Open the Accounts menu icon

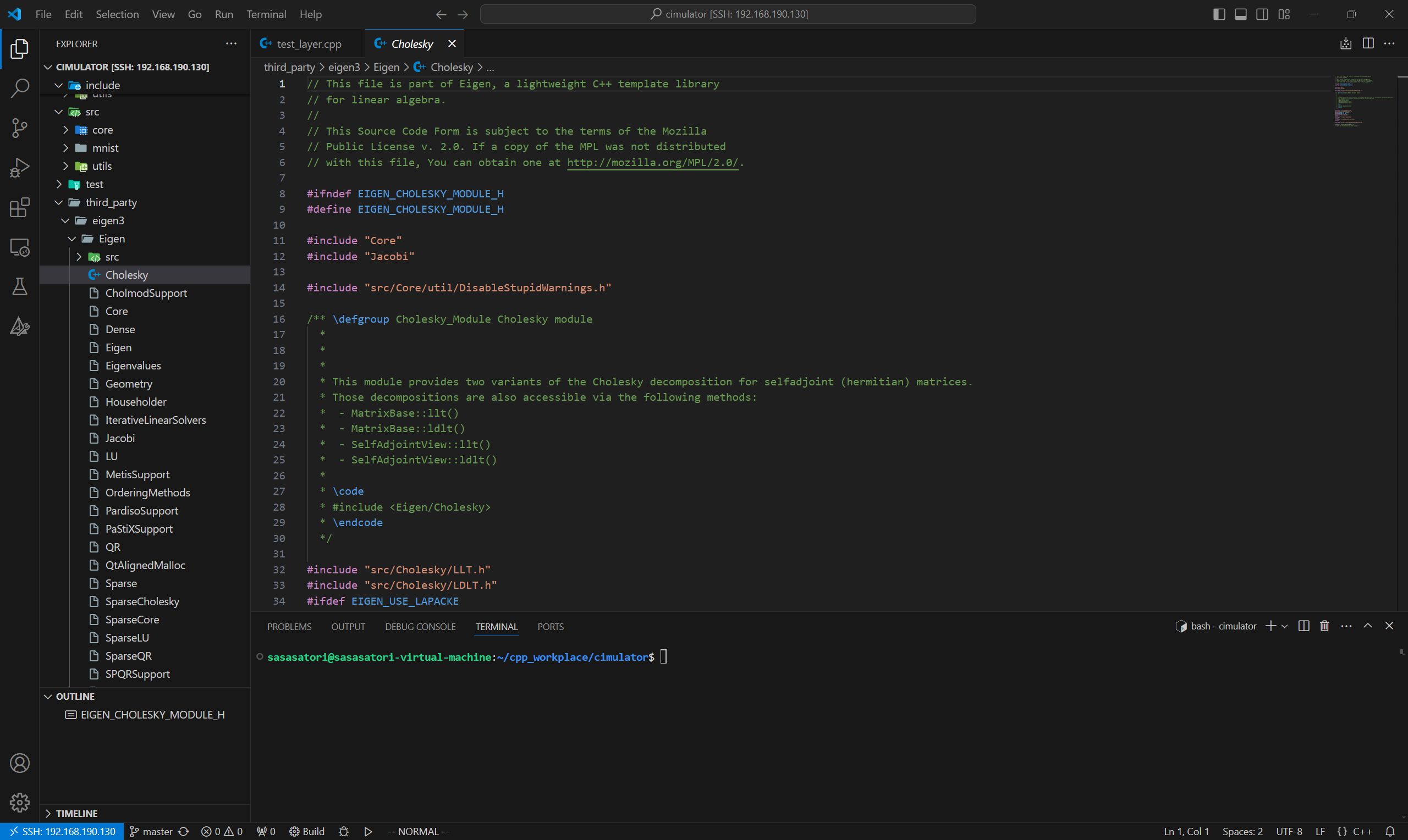pyautogui.click(x=20, y=763)
